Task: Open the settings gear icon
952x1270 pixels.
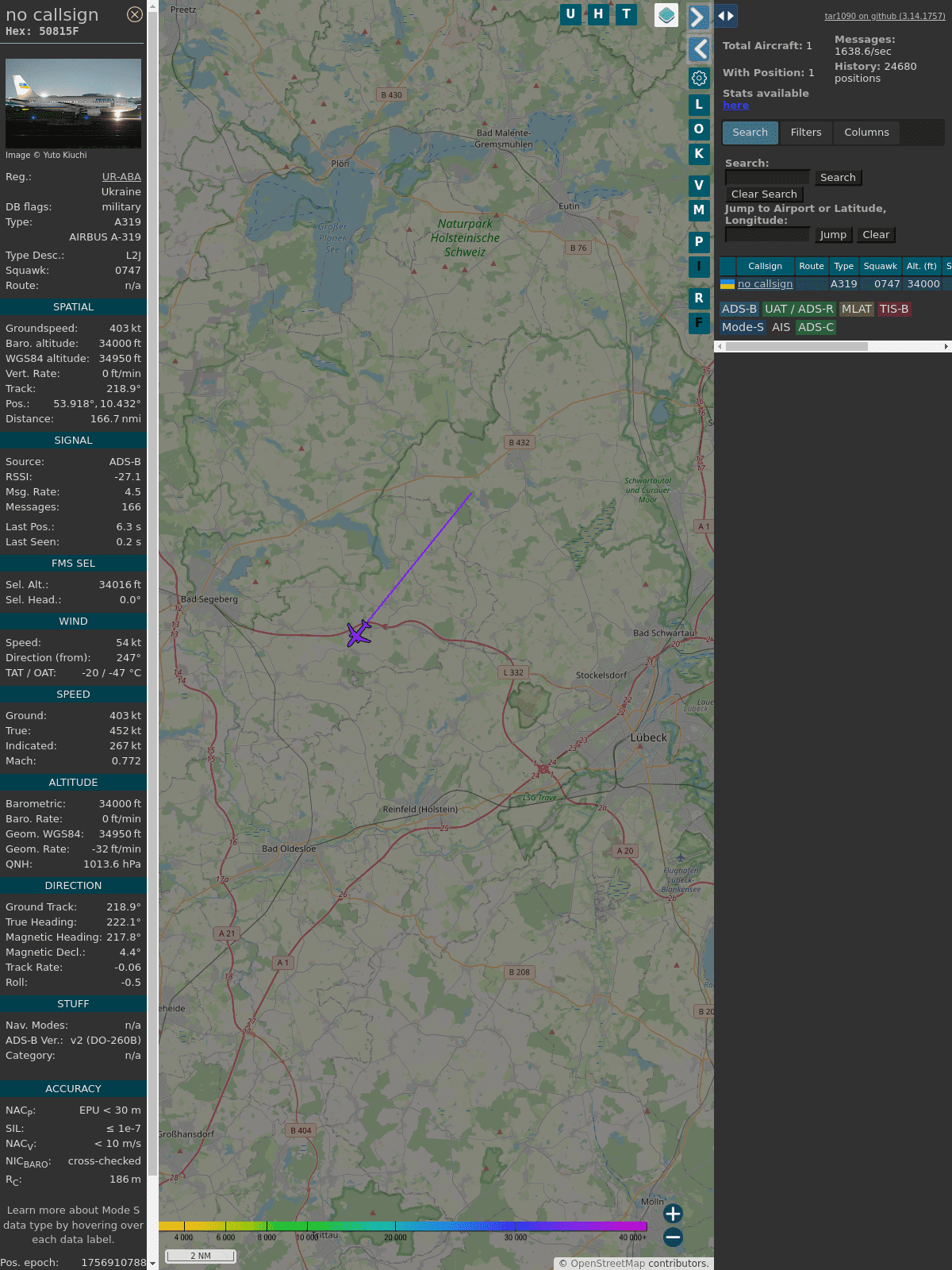Action: coord(699,78)
